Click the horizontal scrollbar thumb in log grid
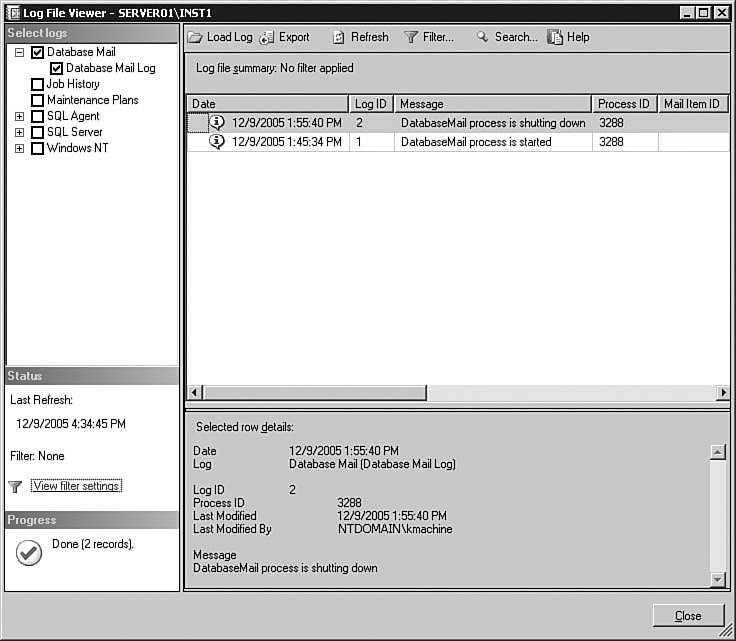 tap(315, 392)
